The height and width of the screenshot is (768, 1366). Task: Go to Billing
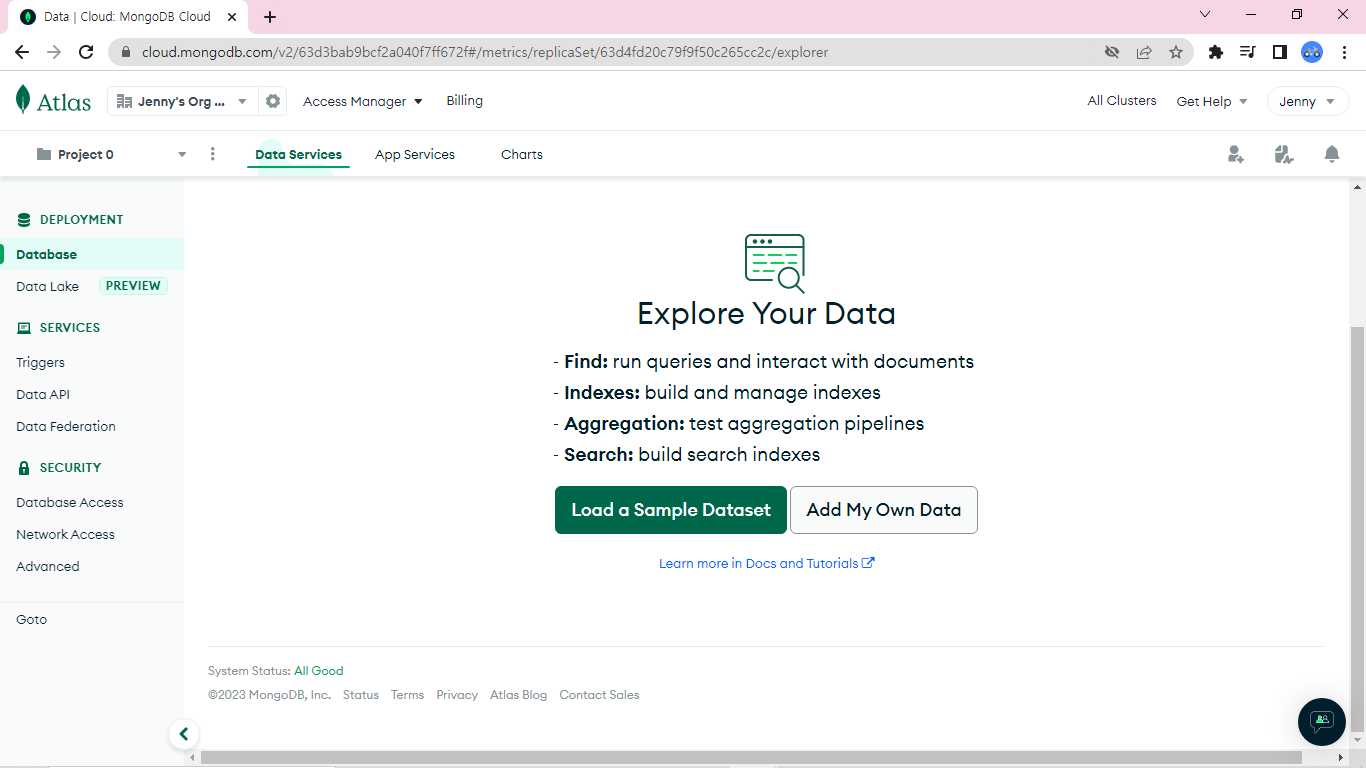tap(465, 101)
